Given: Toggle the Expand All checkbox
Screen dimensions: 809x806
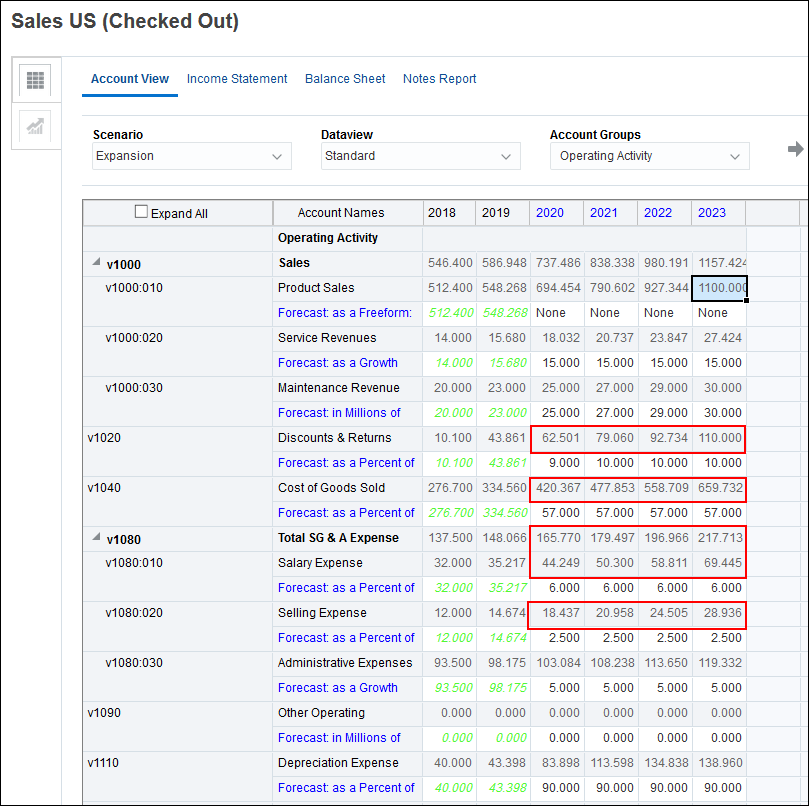Looking at the screenshot, I should click(x=141, y=212).
